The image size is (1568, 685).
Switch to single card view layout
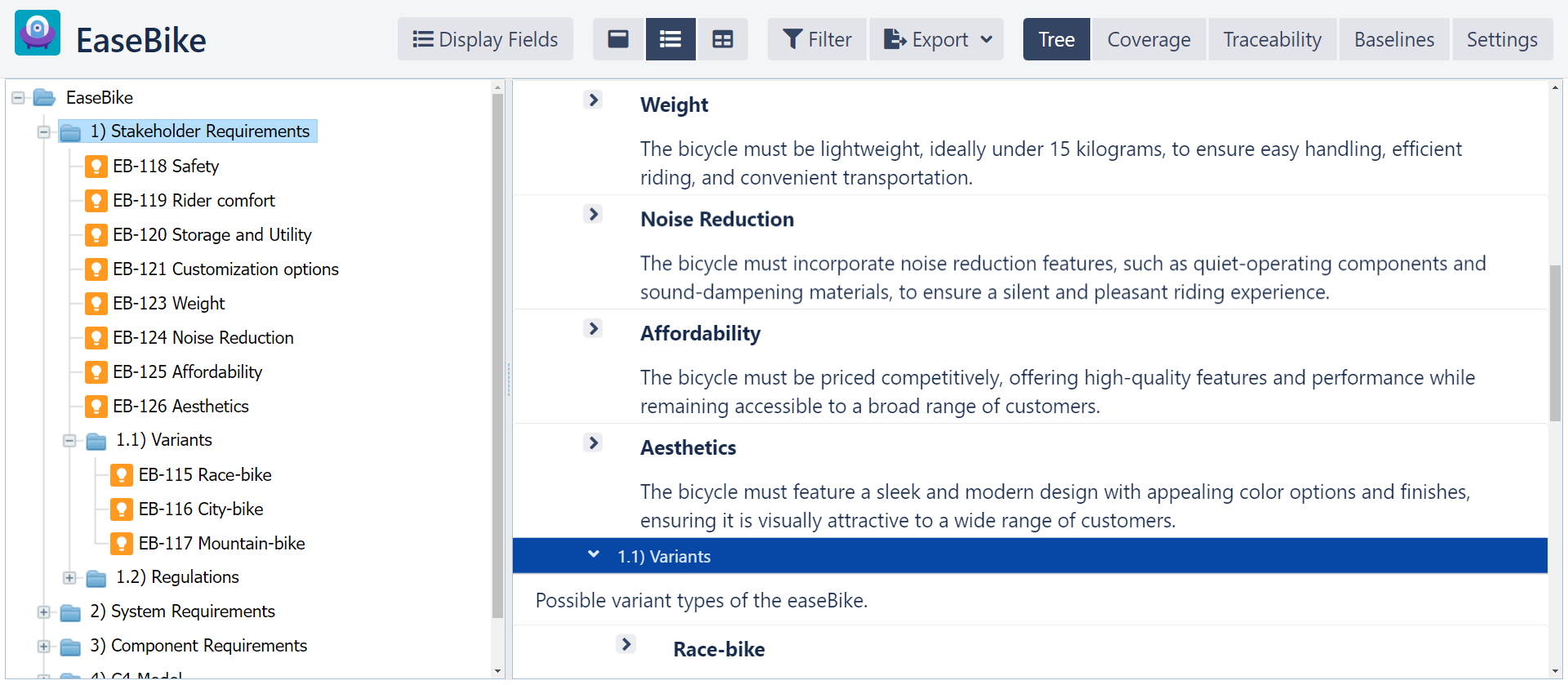618,39
